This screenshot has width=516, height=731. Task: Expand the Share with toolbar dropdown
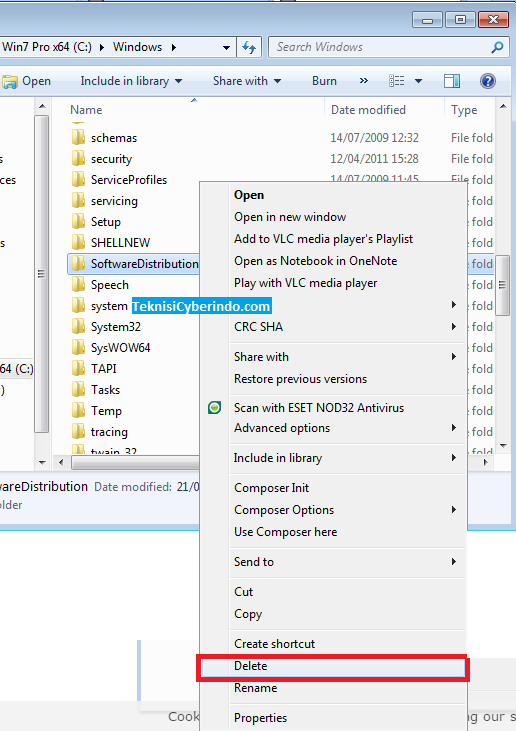click(277, 81)
